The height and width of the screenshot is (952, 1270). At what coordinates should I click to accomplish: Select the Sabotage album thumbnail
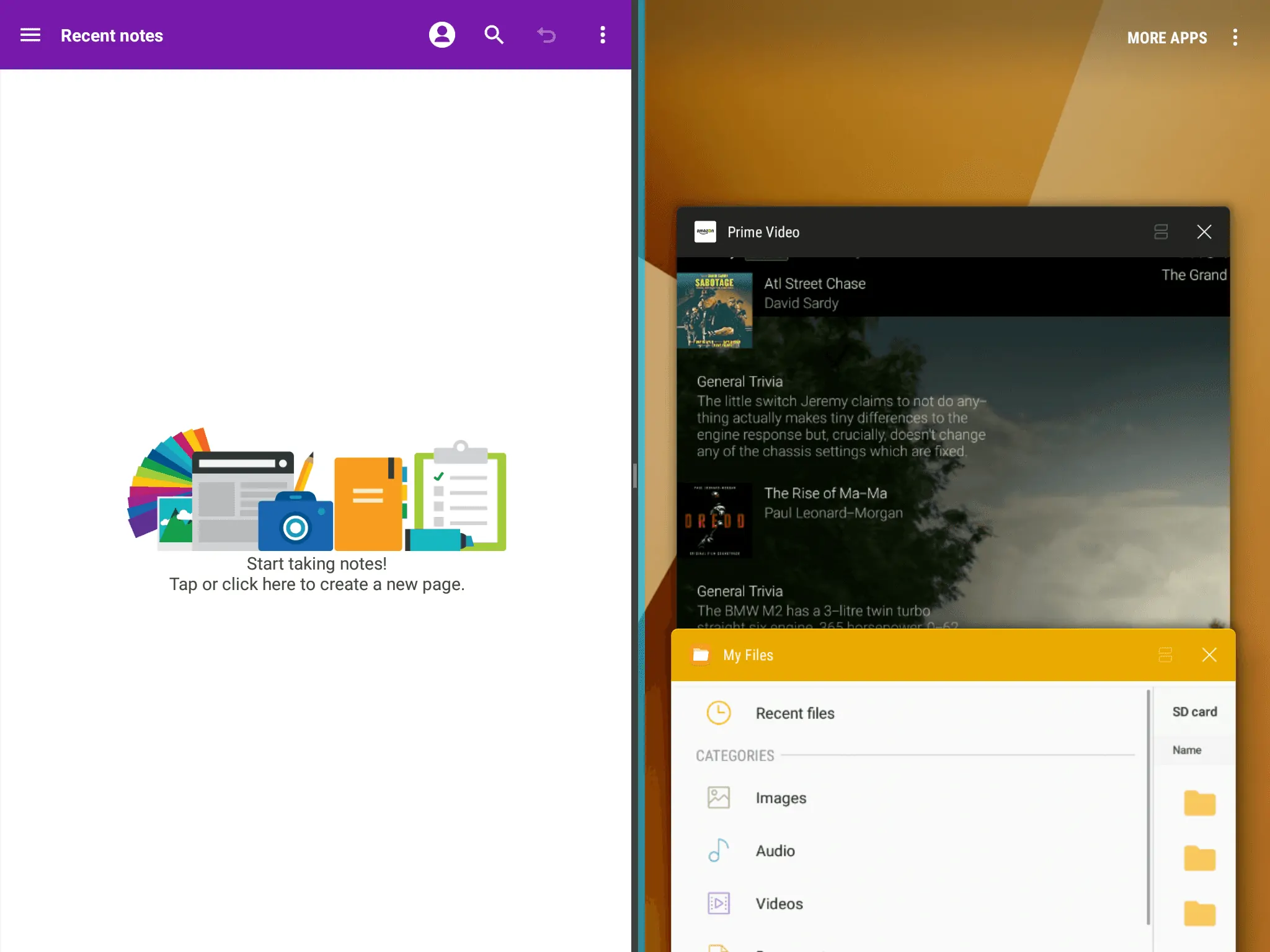click(x=714, y=310)
